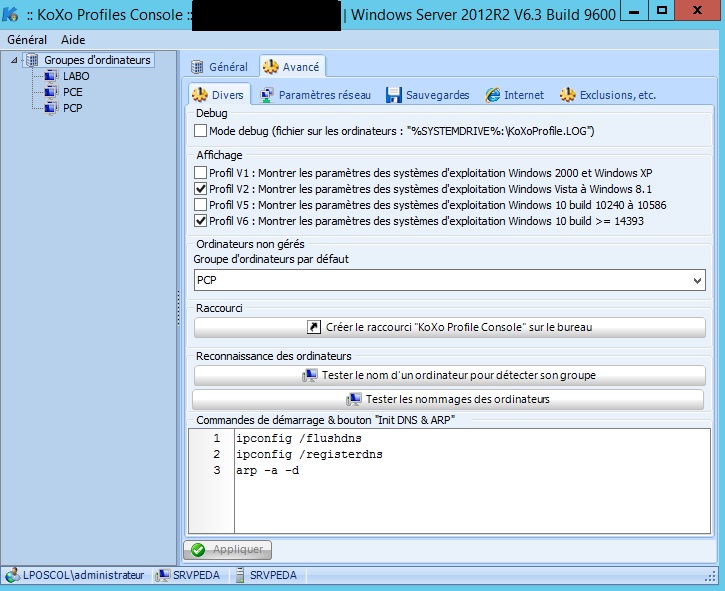Click the vertical splitter grip between panels
The image size is (725, 591).
click(x=178, y=308)
